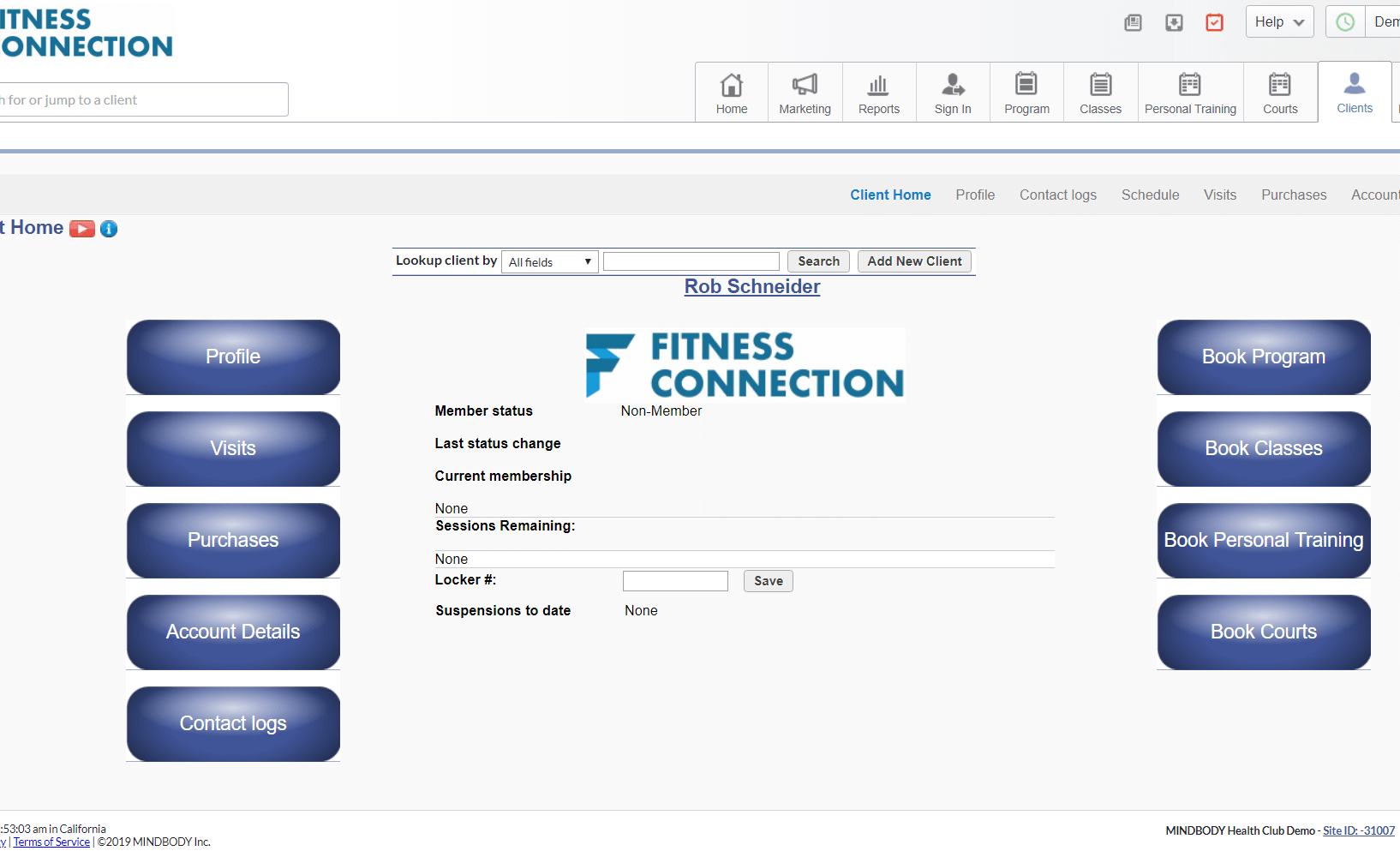Open the Home navigation icon

coord(731,85)
